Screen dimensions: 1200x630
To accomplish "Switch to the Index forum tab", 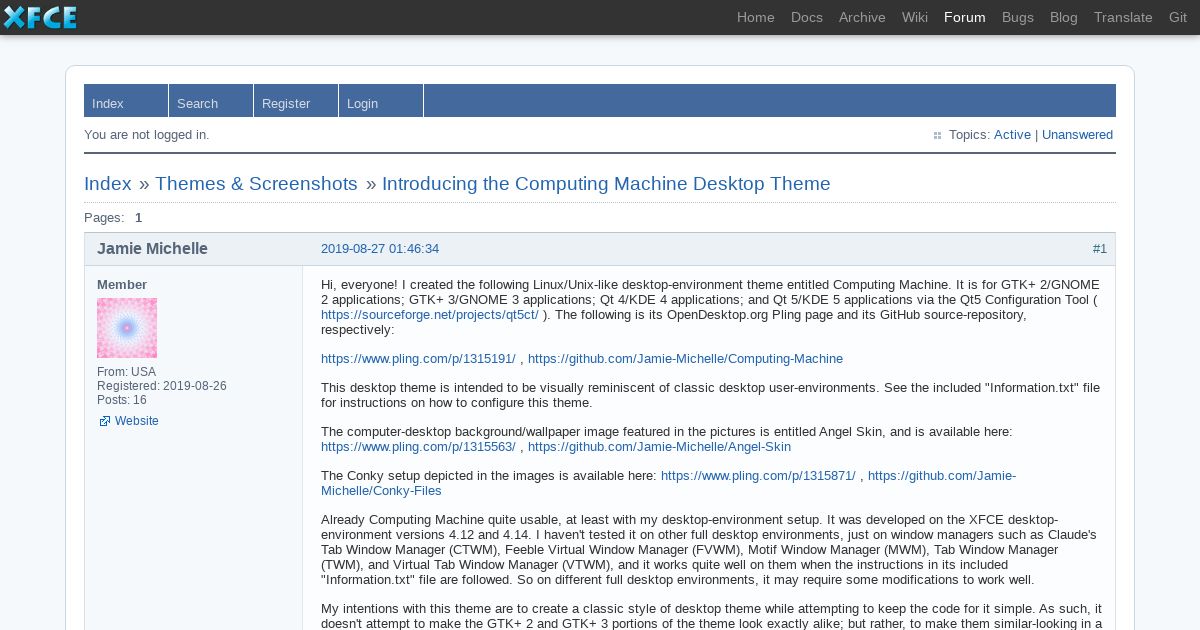I will (126, 101).
